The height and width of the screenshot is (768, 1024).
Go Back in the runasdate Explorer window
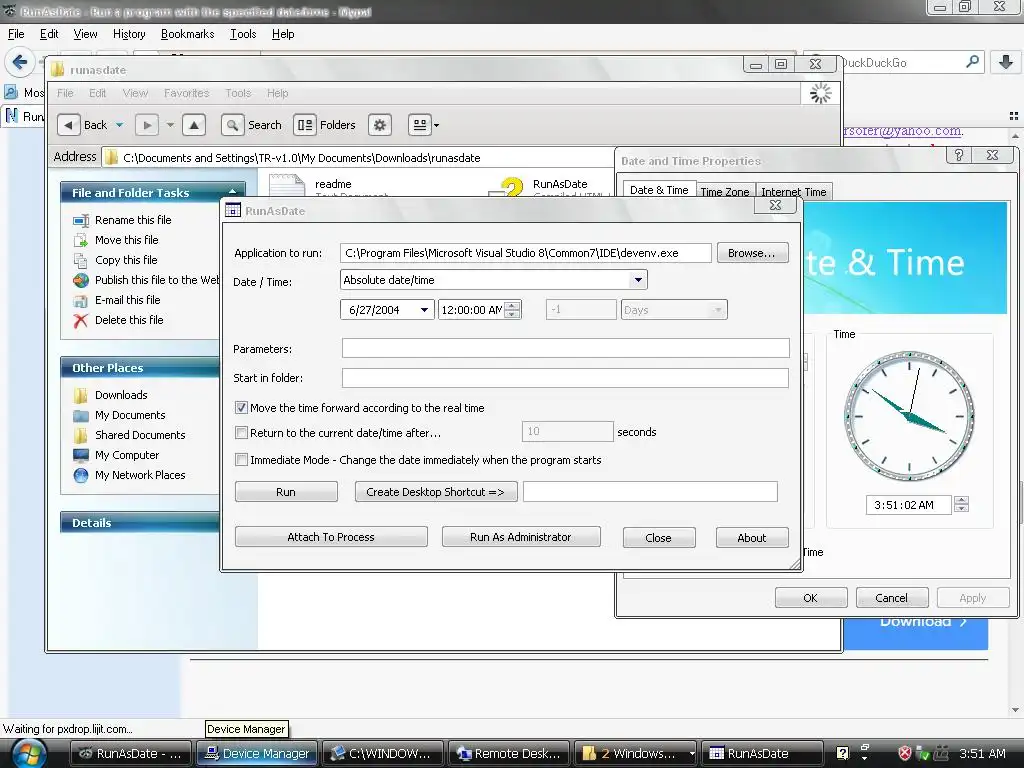click(x=82, y=125)
